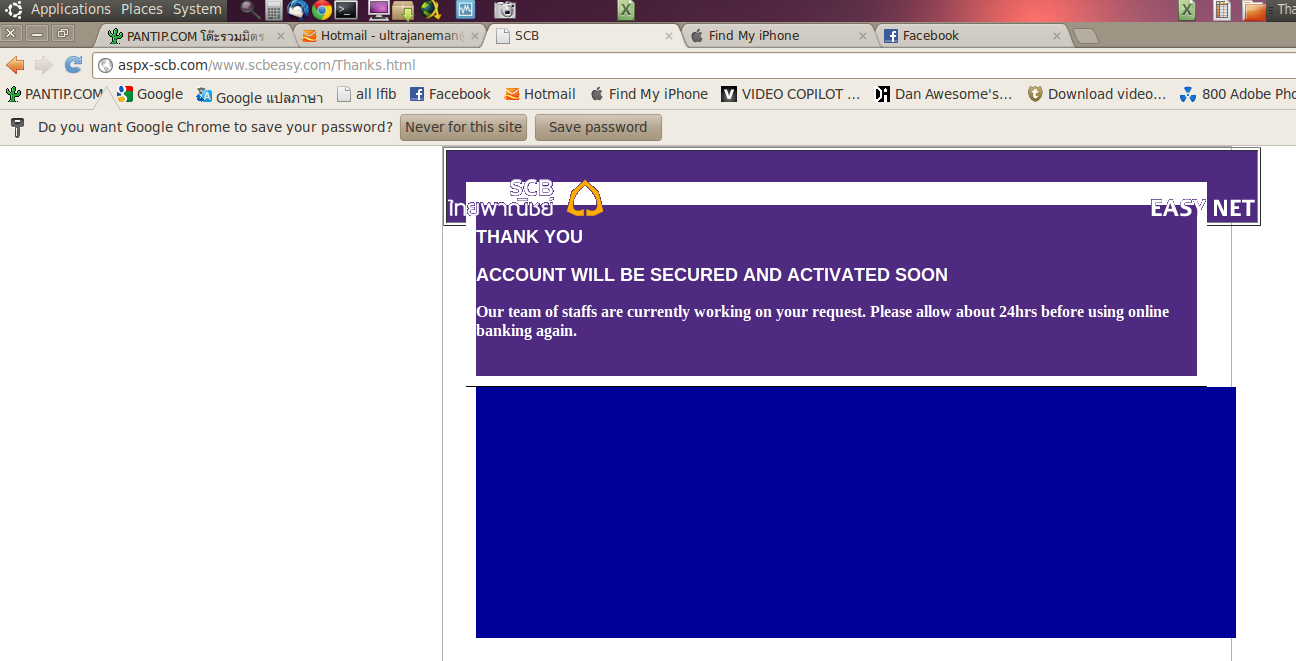The width and height of the screenshot is (1296, 661).
Task: Close the Find My iPhone tab
Action: click(x=863, y=36)
